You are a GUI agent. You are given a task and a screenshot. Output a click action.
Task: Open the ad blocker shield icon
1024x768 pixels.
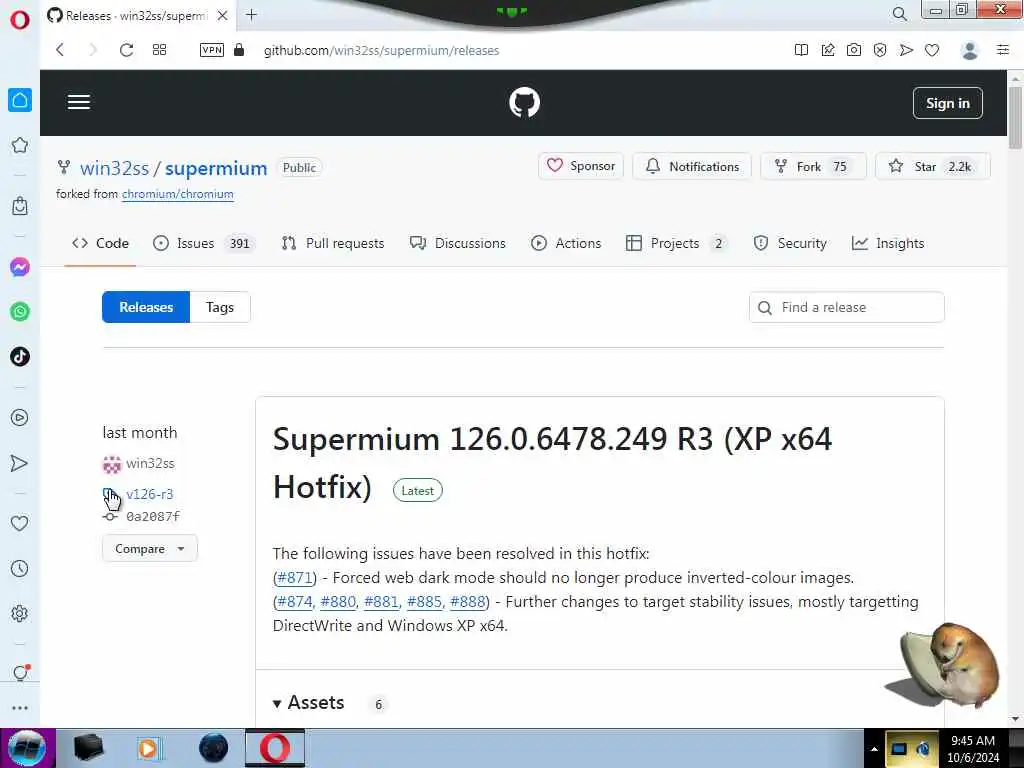[880, 50]
